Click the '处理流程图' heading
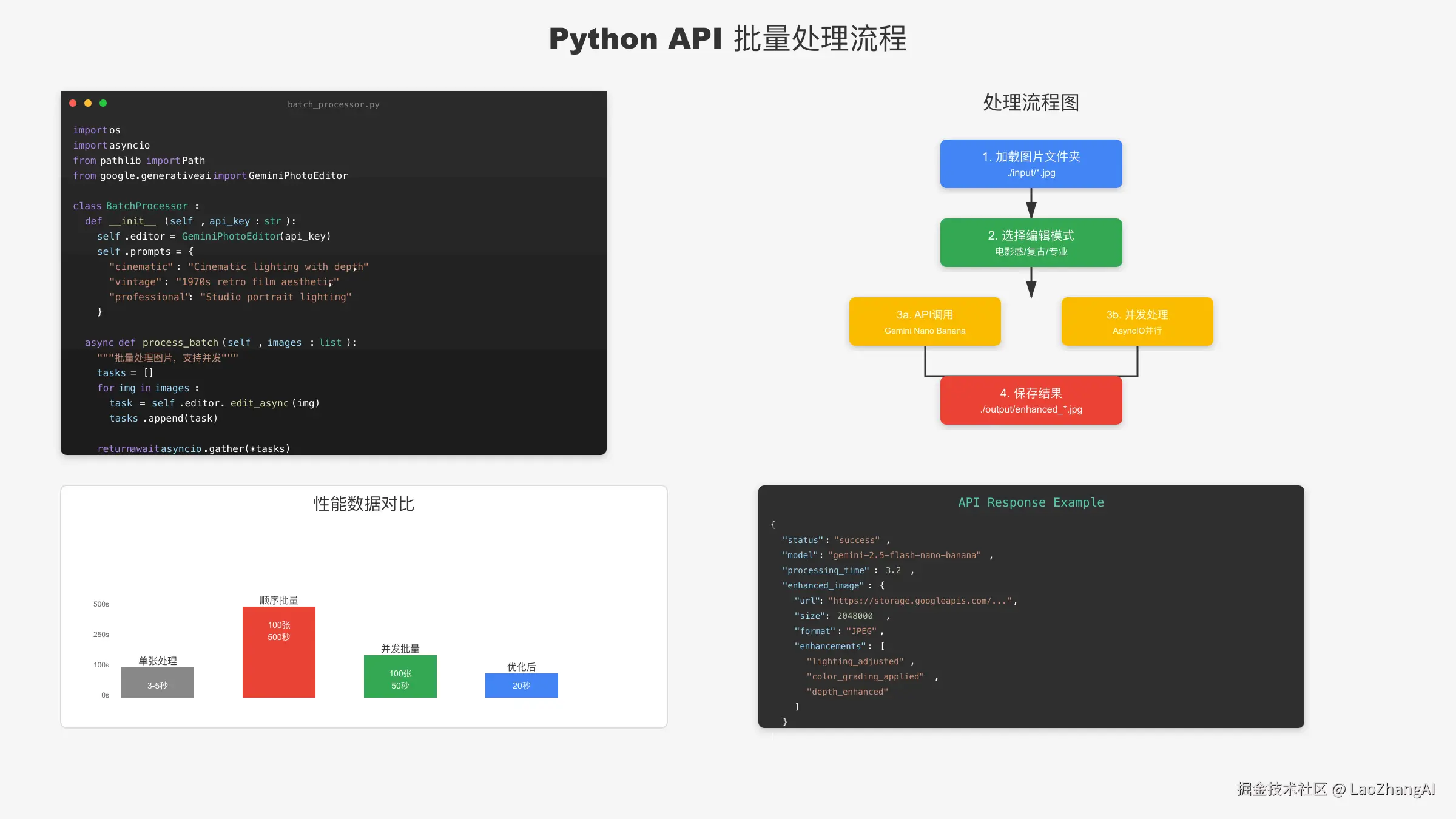Viewport: 1456px width, 819px height. [x=1031, y=103]
